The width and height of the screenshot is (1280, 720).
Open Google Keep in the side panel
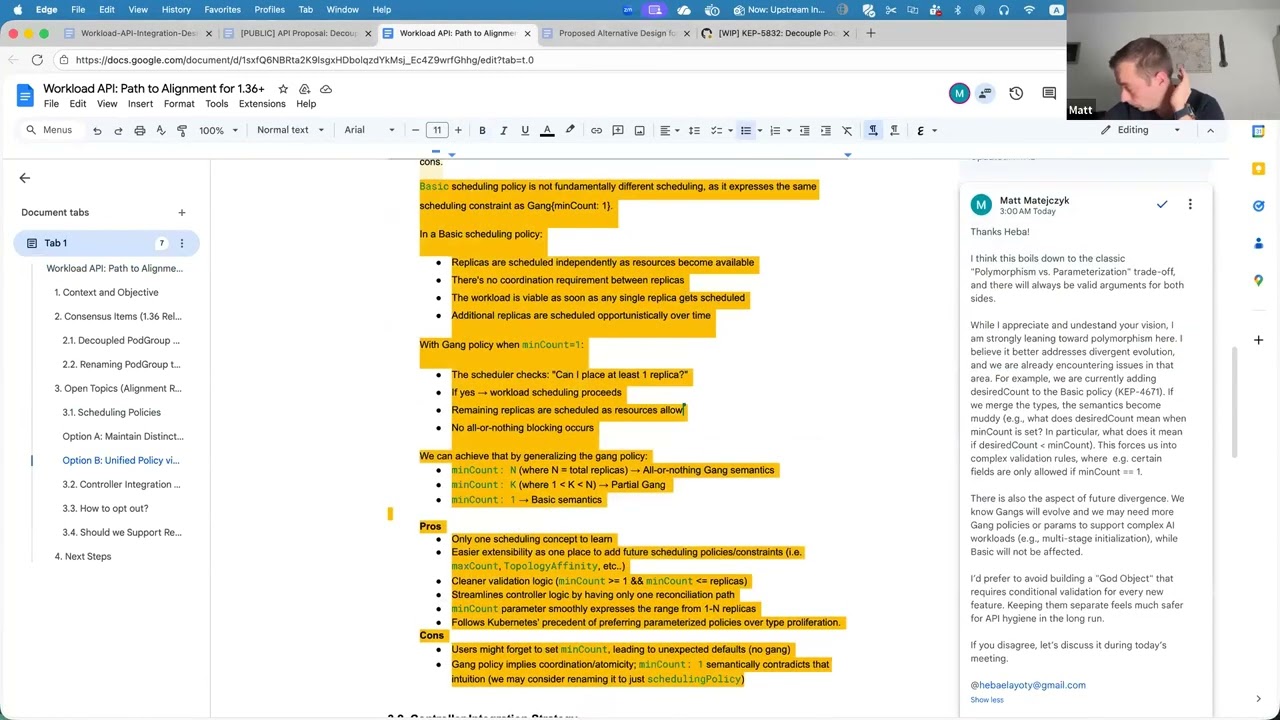point(1258,168)
